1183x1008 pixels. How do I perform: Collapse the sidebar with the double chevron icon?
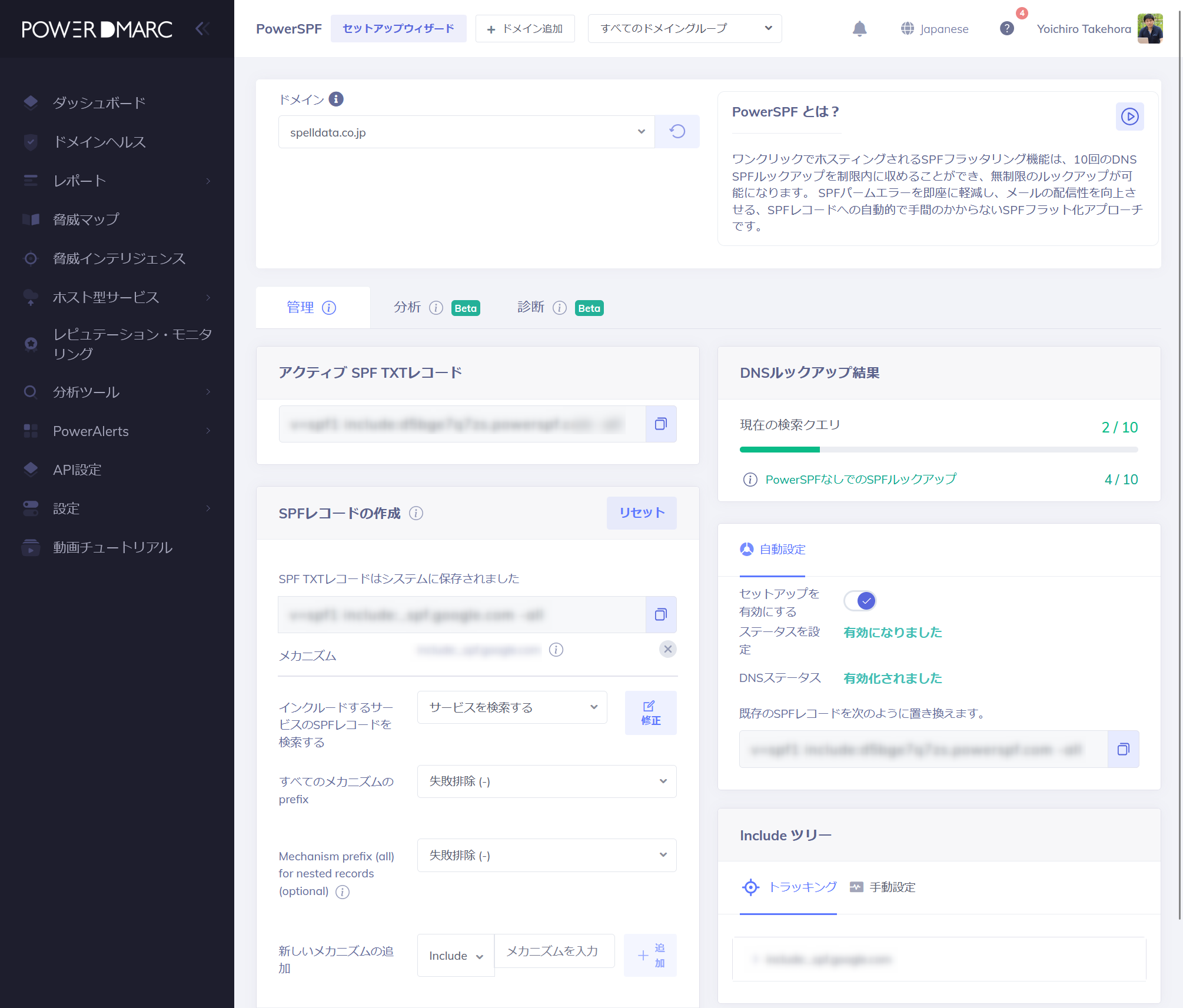click(x=202, y=28)
